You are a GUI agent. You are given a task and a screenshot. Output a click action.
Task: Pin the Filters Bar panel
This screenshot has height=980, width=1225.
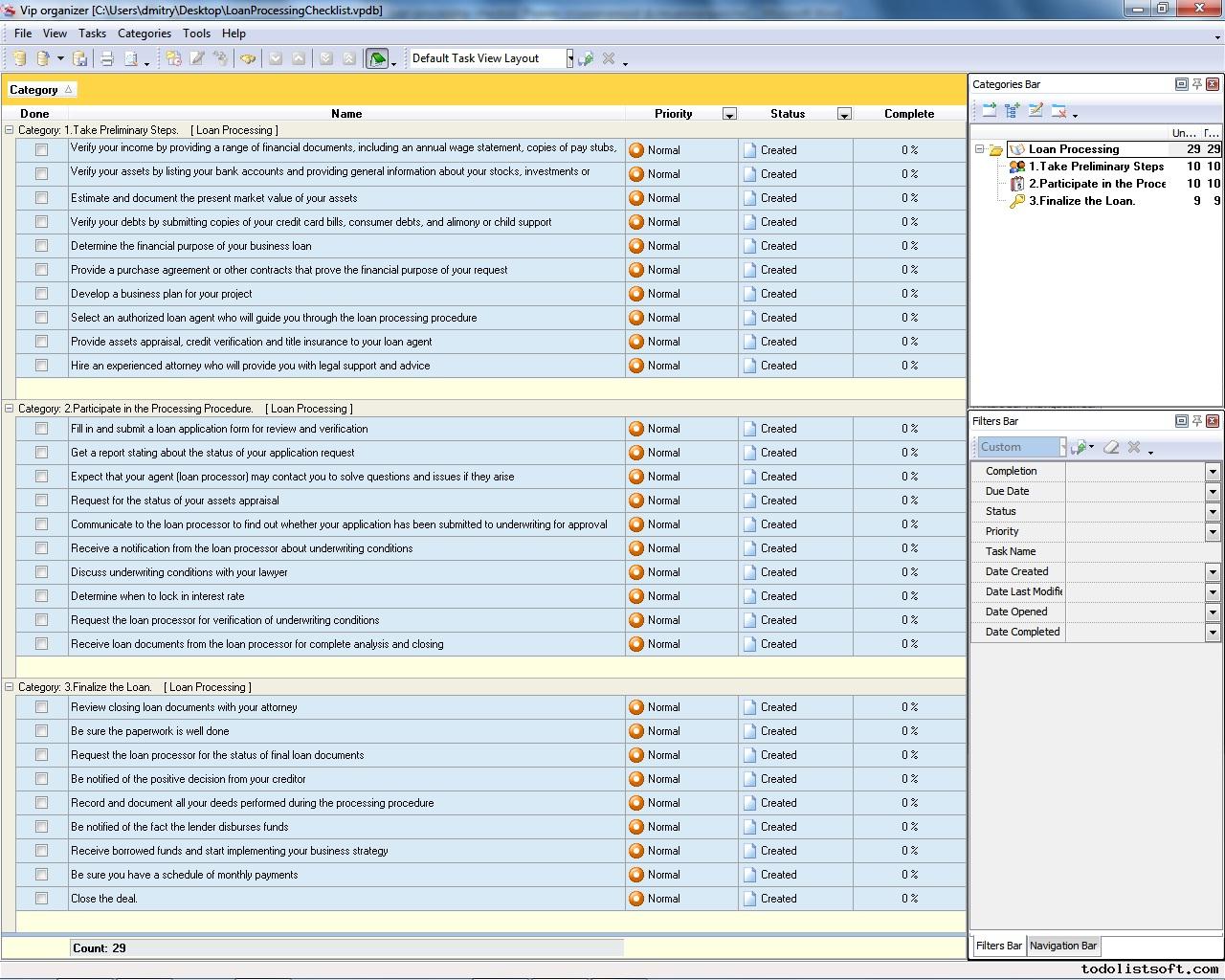point(1196,421)
